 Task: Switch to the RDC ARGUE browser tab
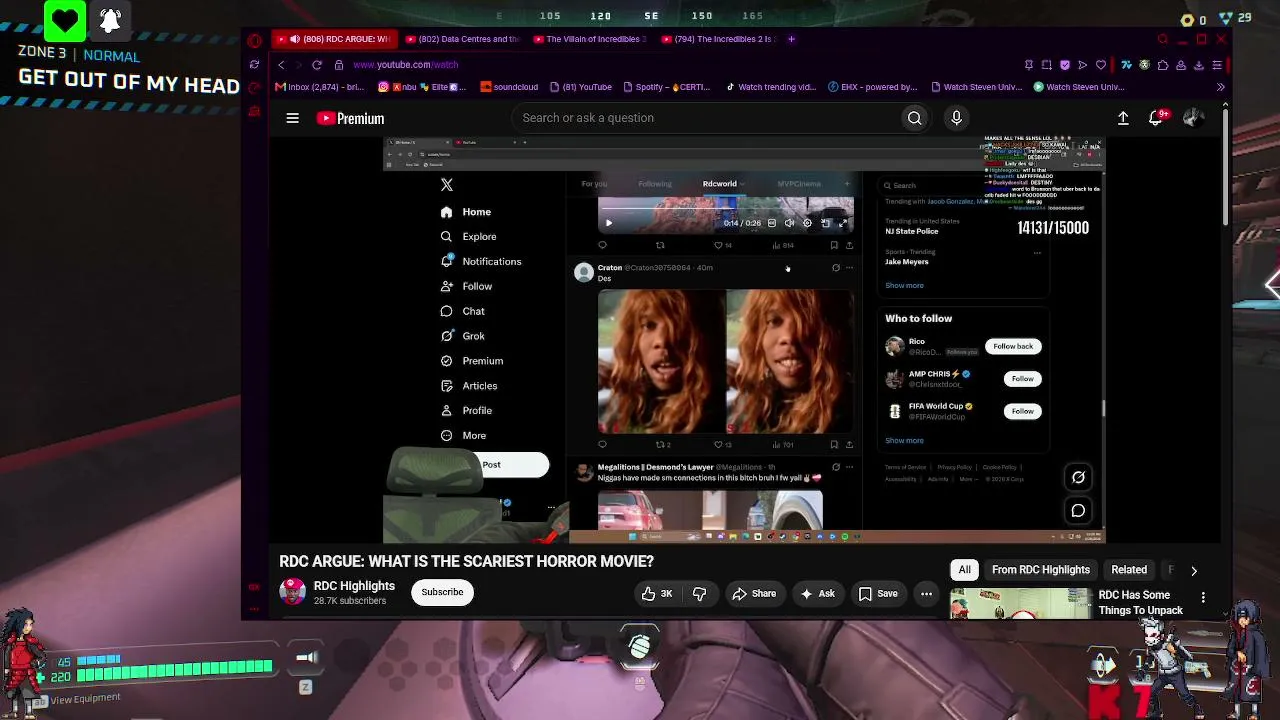click(334, 39)
